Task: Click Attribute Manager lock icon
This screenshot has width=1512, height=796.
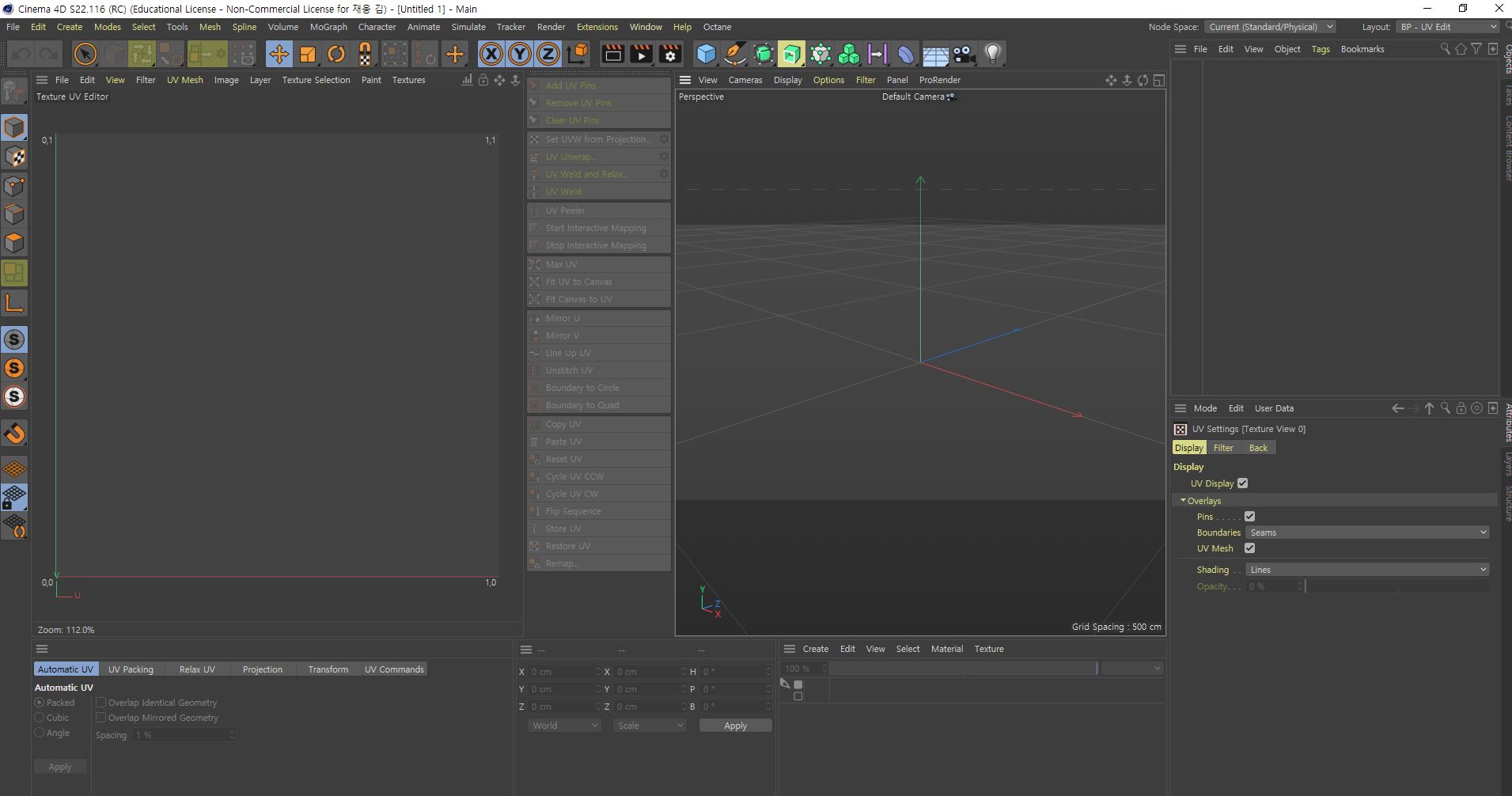Action: (x=1461, y=408)
